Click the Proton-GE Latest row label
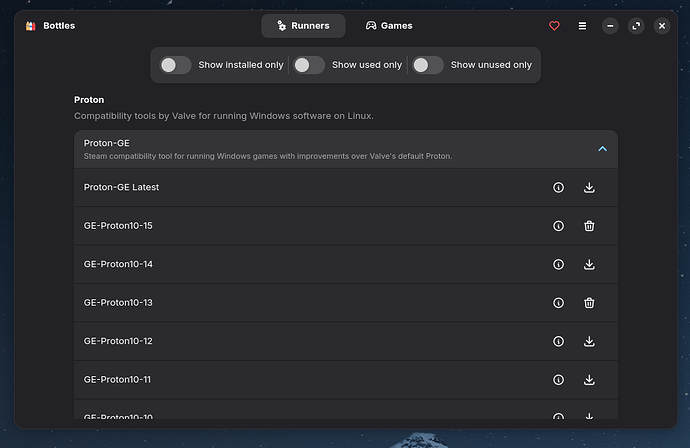The height and width of the screenshot is (448, 690). pos(121,187)
